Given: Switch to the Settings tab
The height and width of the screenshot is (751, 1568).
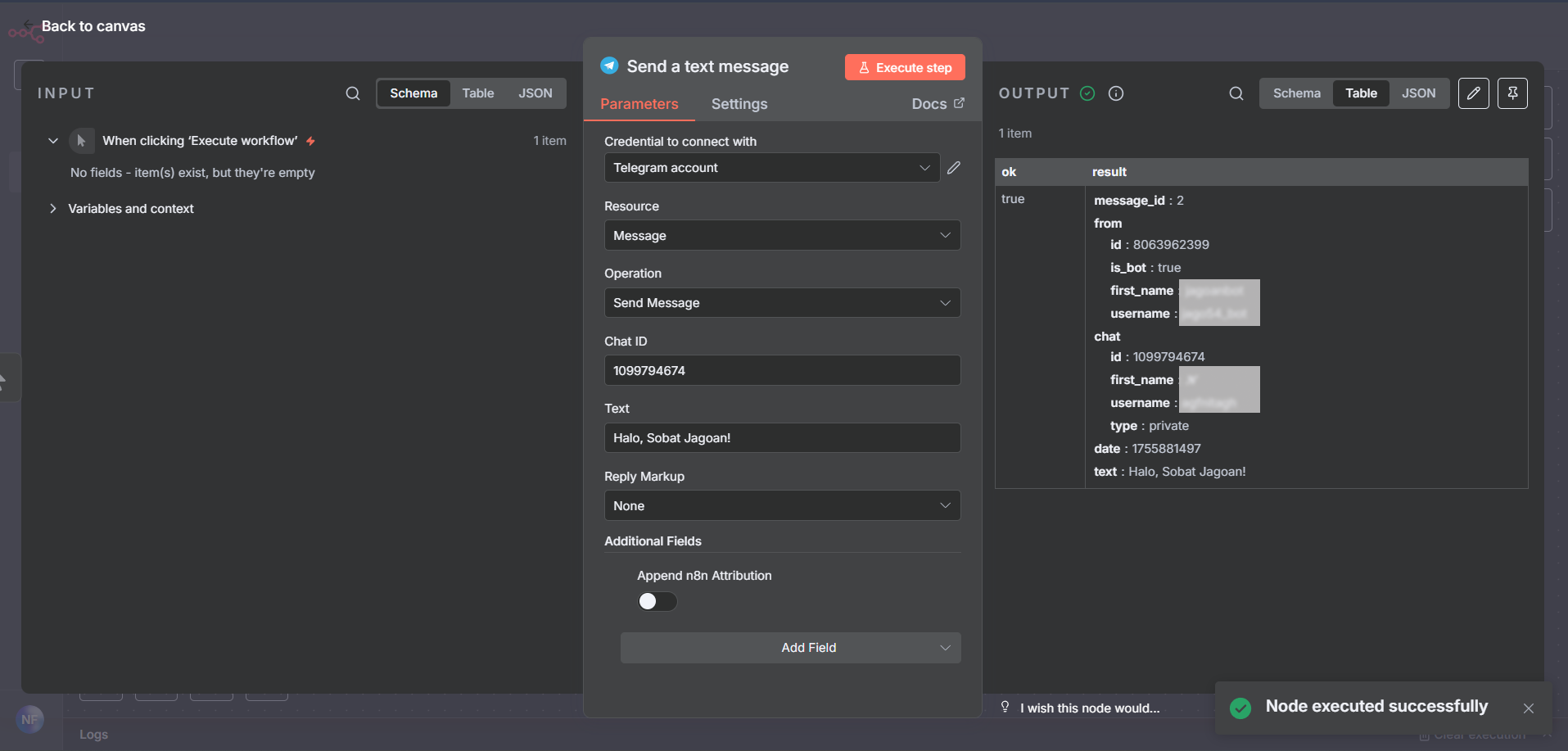Looking at the screenshot, I should [x=739, y=104].
